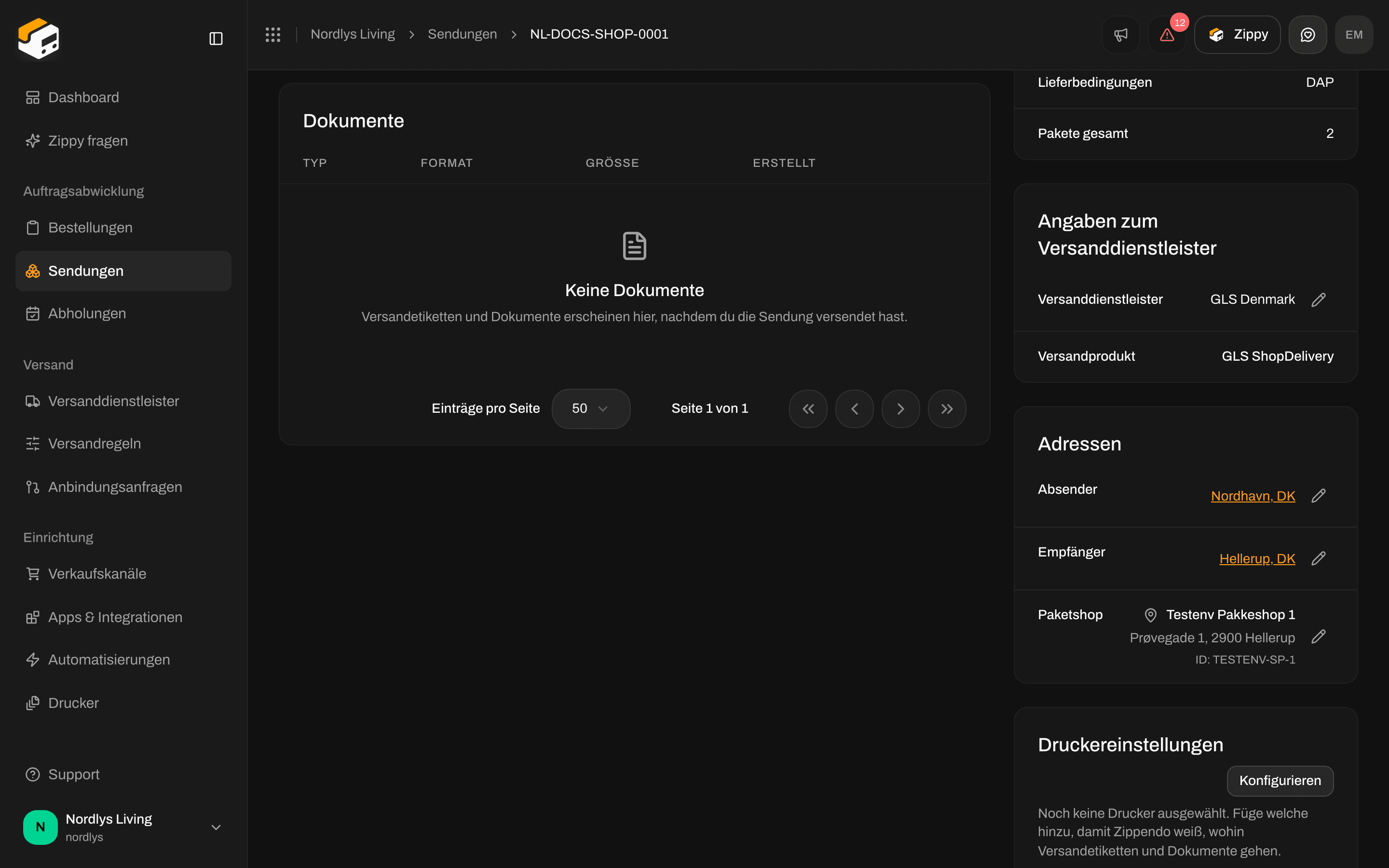Open Einträge pro Seite dropdown showing 50
This screenshot has height=868, width=1389.
(x=591, y=409)
